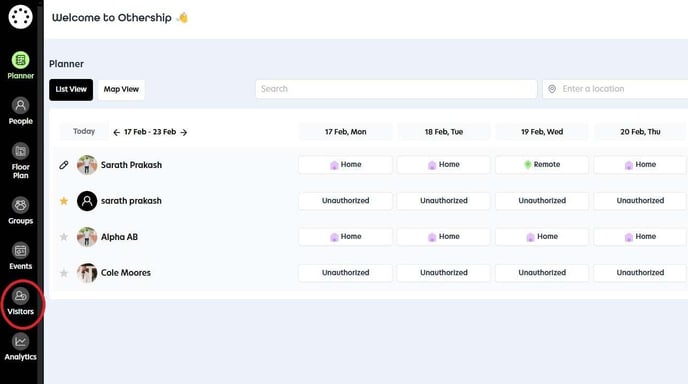688x384 pixels.
Task: Click Alpha AB's profile avatar
Action: coord(87,237)
